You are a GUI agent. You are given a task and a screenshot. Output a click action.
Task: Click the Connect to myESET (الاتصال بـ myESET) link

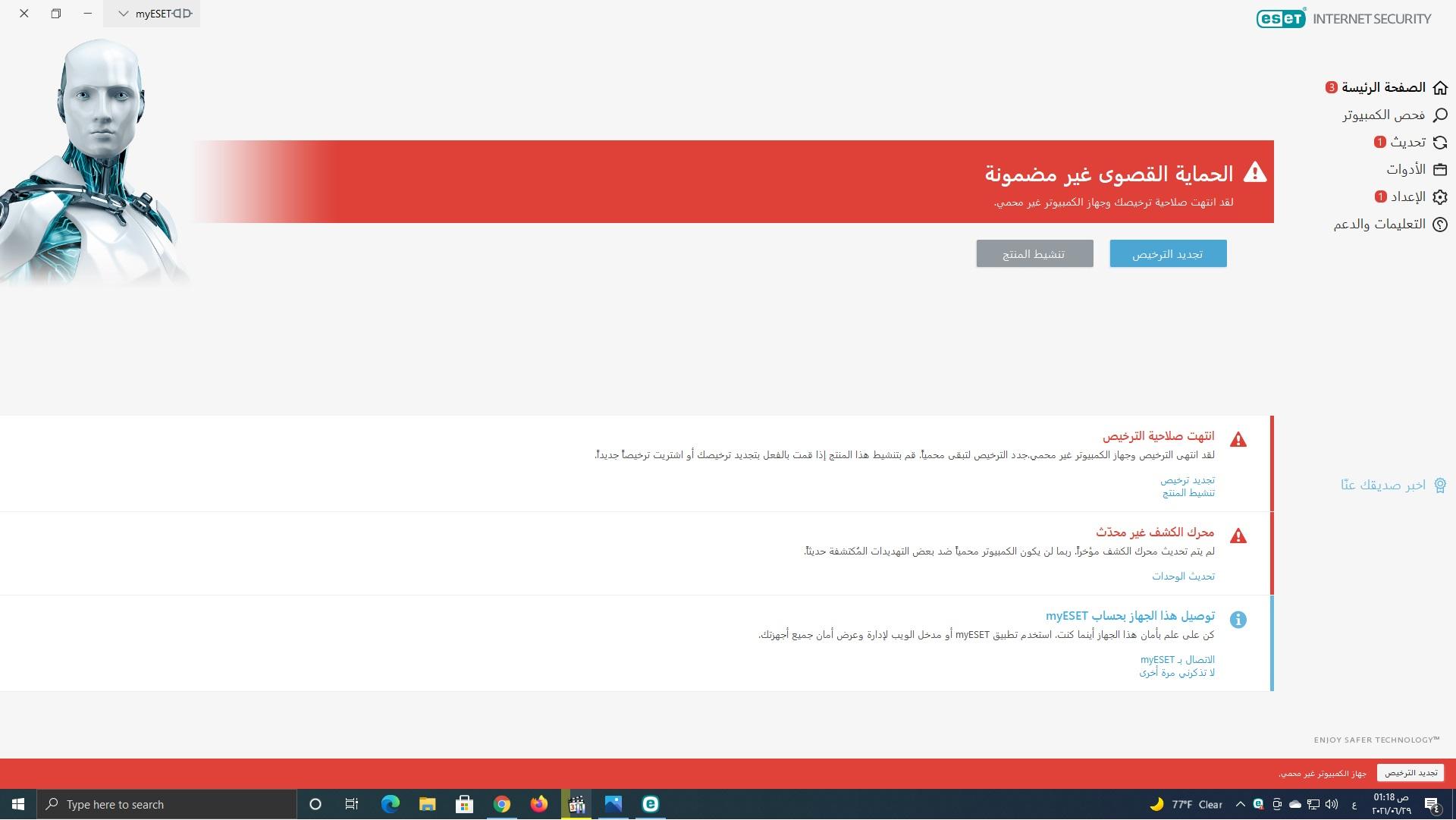(x=1178, y=660)
